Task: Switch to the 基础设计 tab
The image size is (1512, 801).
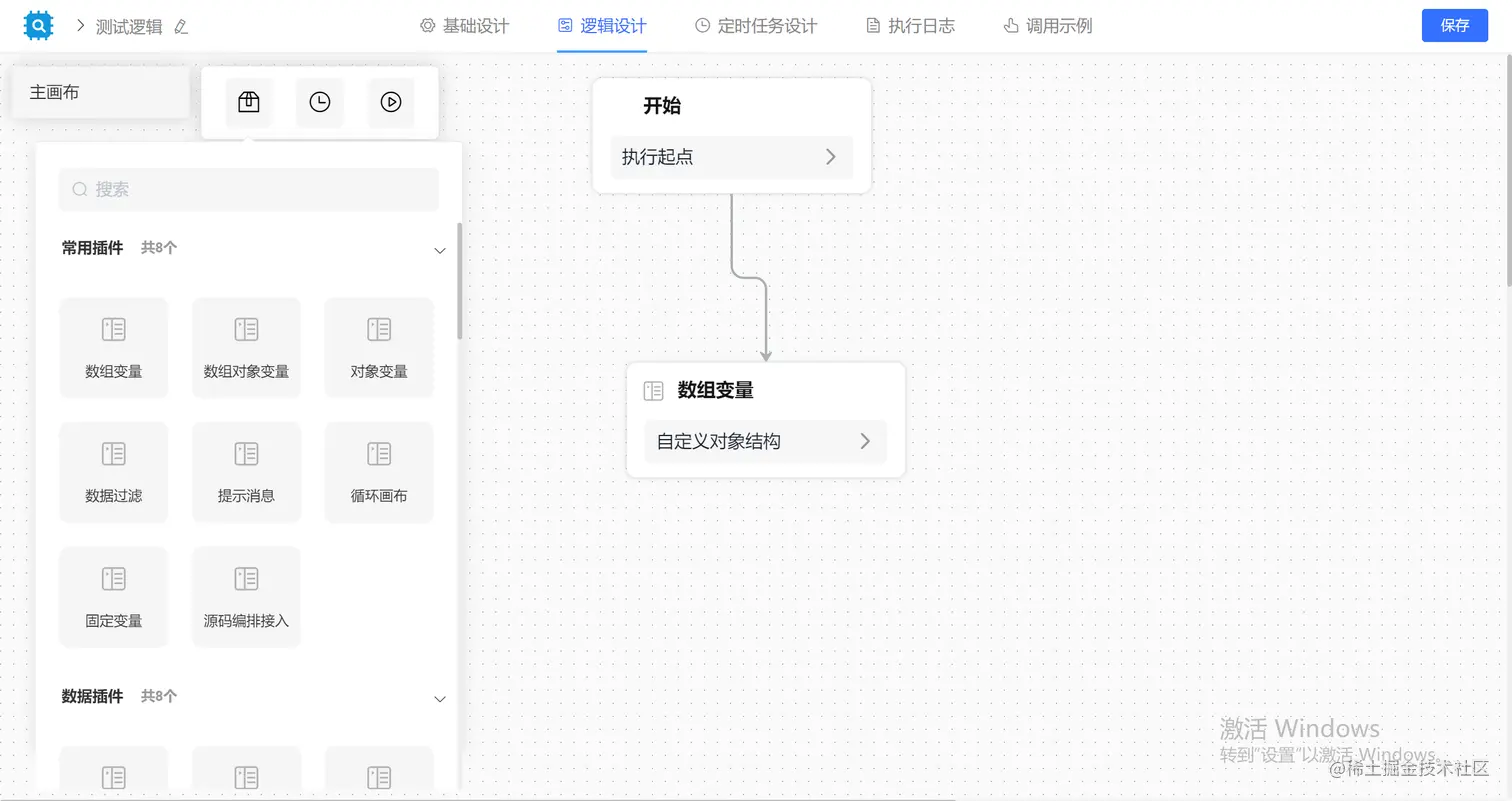Action: 465,26
